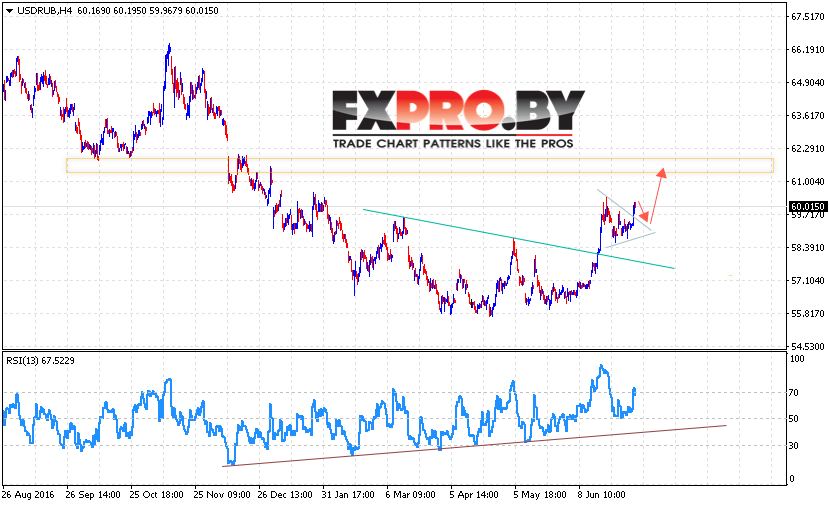
Task: Click the 67.5170 price scale value
Action: (x=807, y=17)
